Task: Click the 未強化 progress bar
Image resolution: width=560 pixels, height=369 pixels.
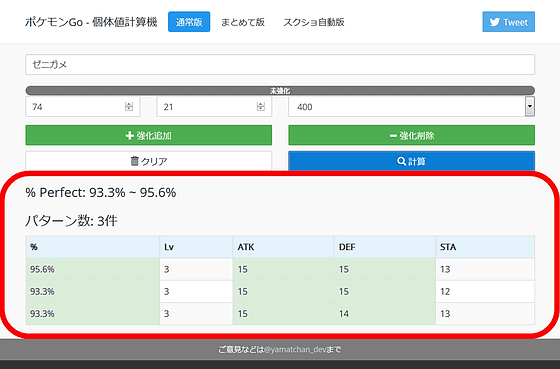Action: [x=280, y=91]
